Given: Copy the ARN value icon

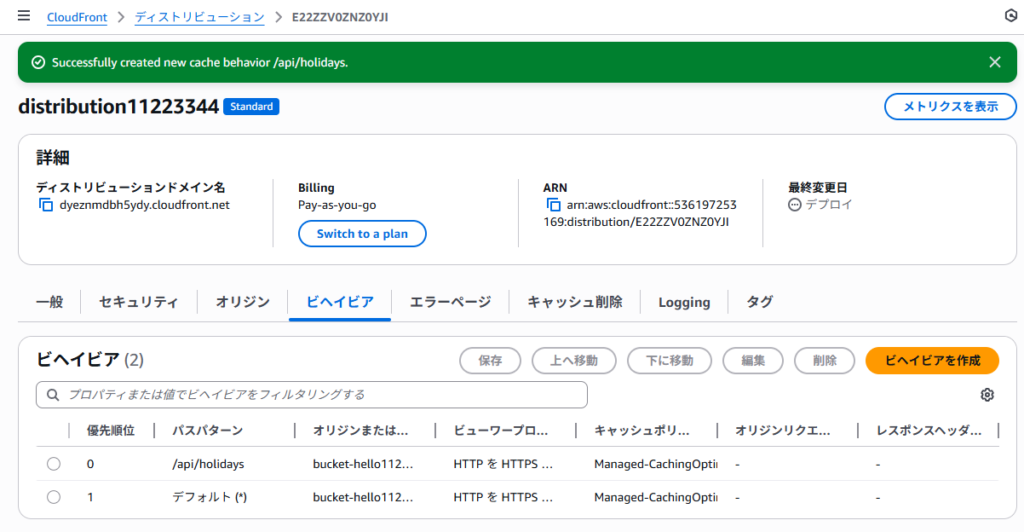Looking at the screenshot, I should click(554, 205).
